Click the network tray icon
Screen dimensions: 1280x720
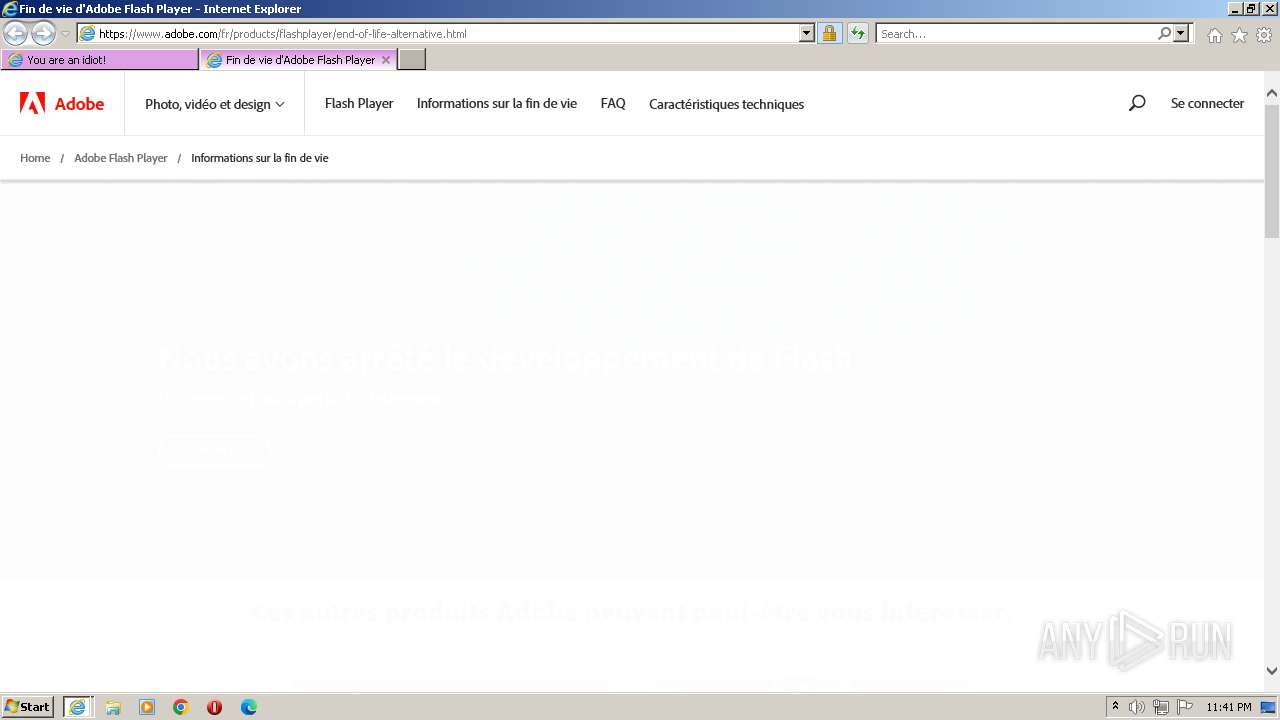pos(1161,707)
